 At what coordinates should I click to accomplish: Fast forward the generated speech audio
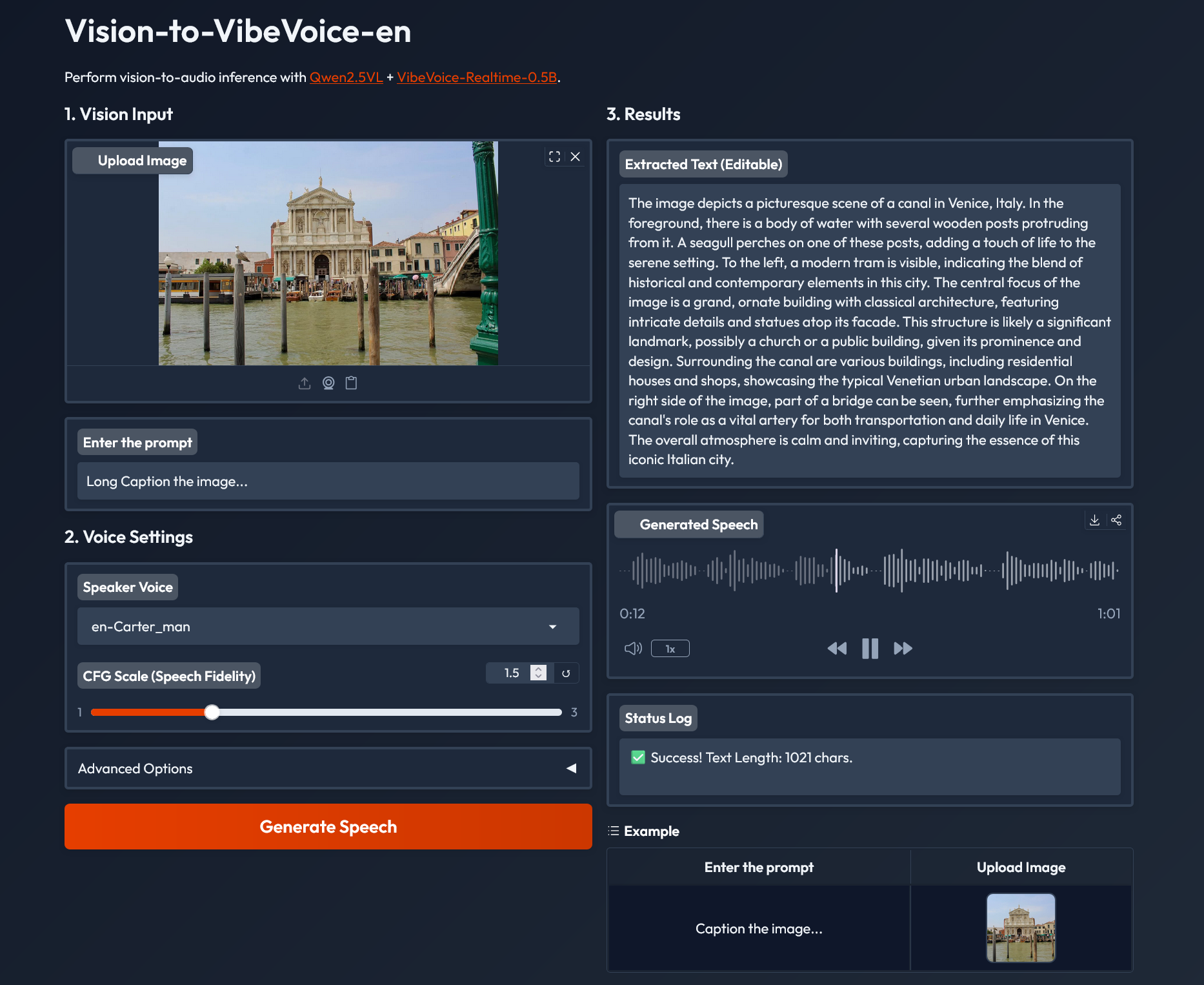pyautogui.click(x=903, y=648)
